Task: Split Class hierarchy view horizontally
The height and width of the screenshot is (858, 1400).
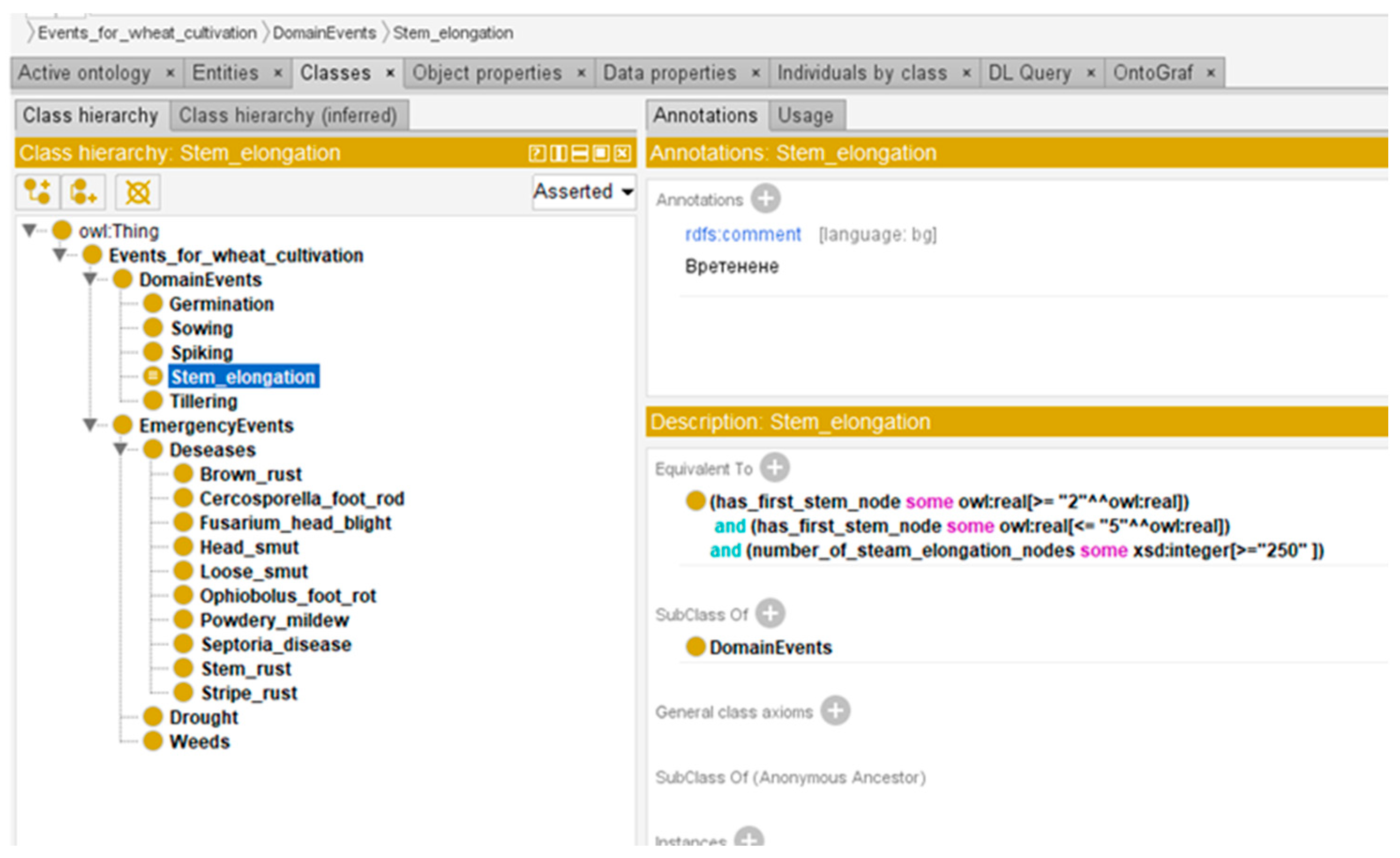Action: (x=580, y=153)
